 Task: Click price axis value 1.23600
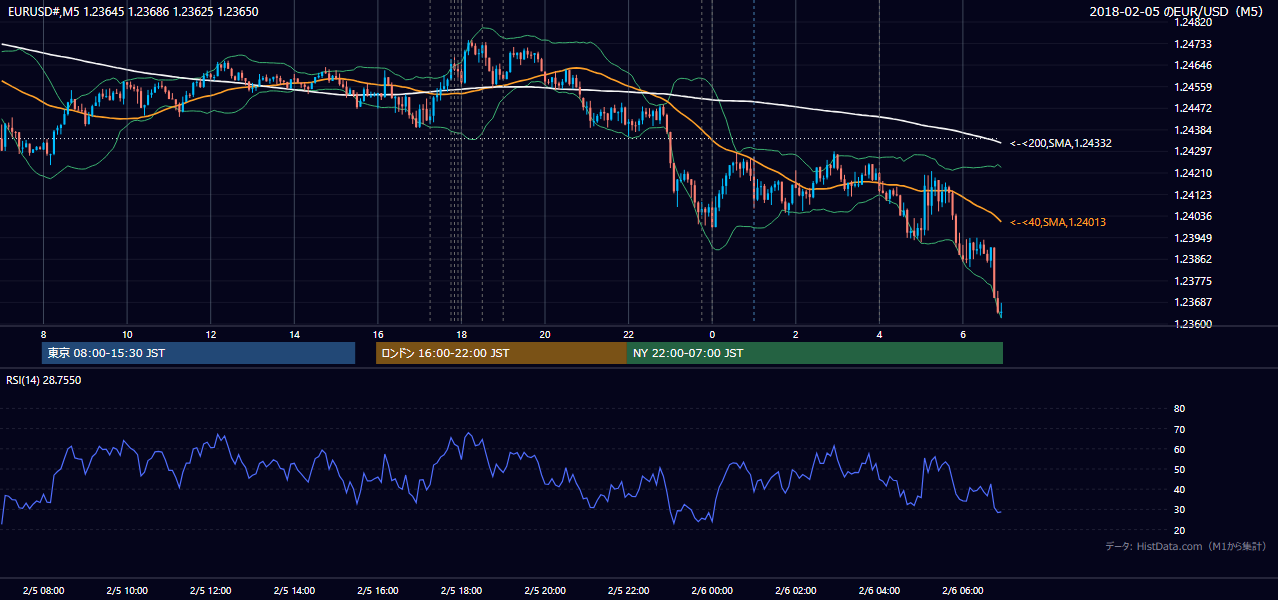tap(1192, 324)
